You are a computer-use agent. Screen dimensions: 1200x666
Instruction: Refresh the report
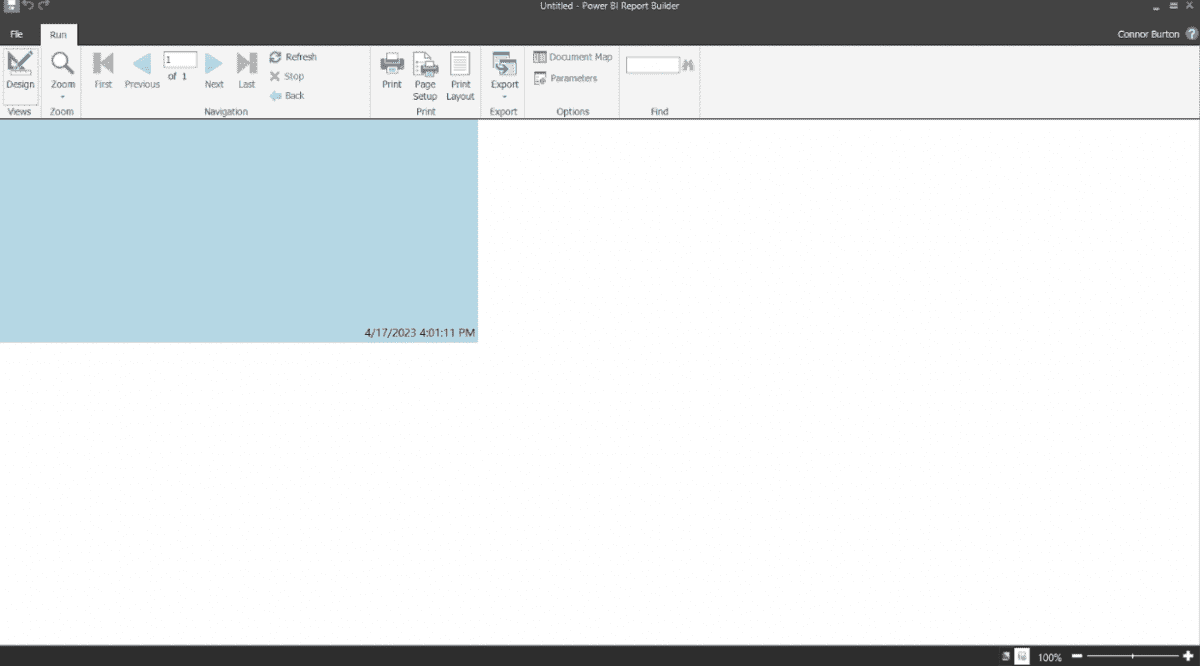293,57
